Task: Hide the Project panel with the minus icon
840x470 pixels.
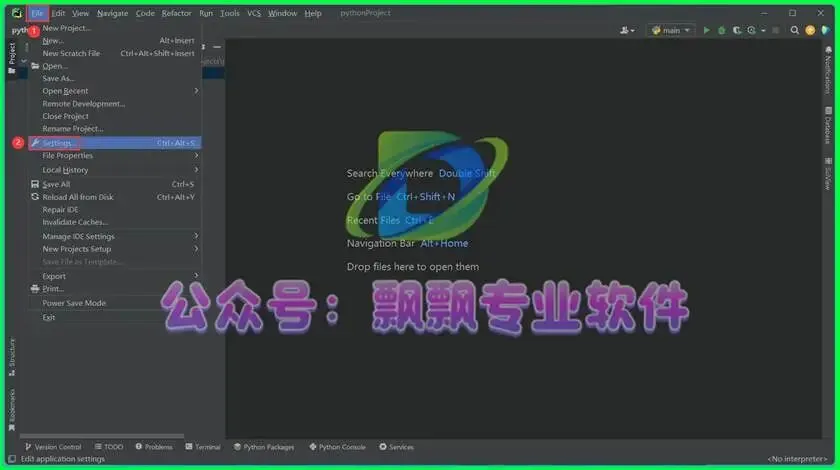Action: [217, 47]
